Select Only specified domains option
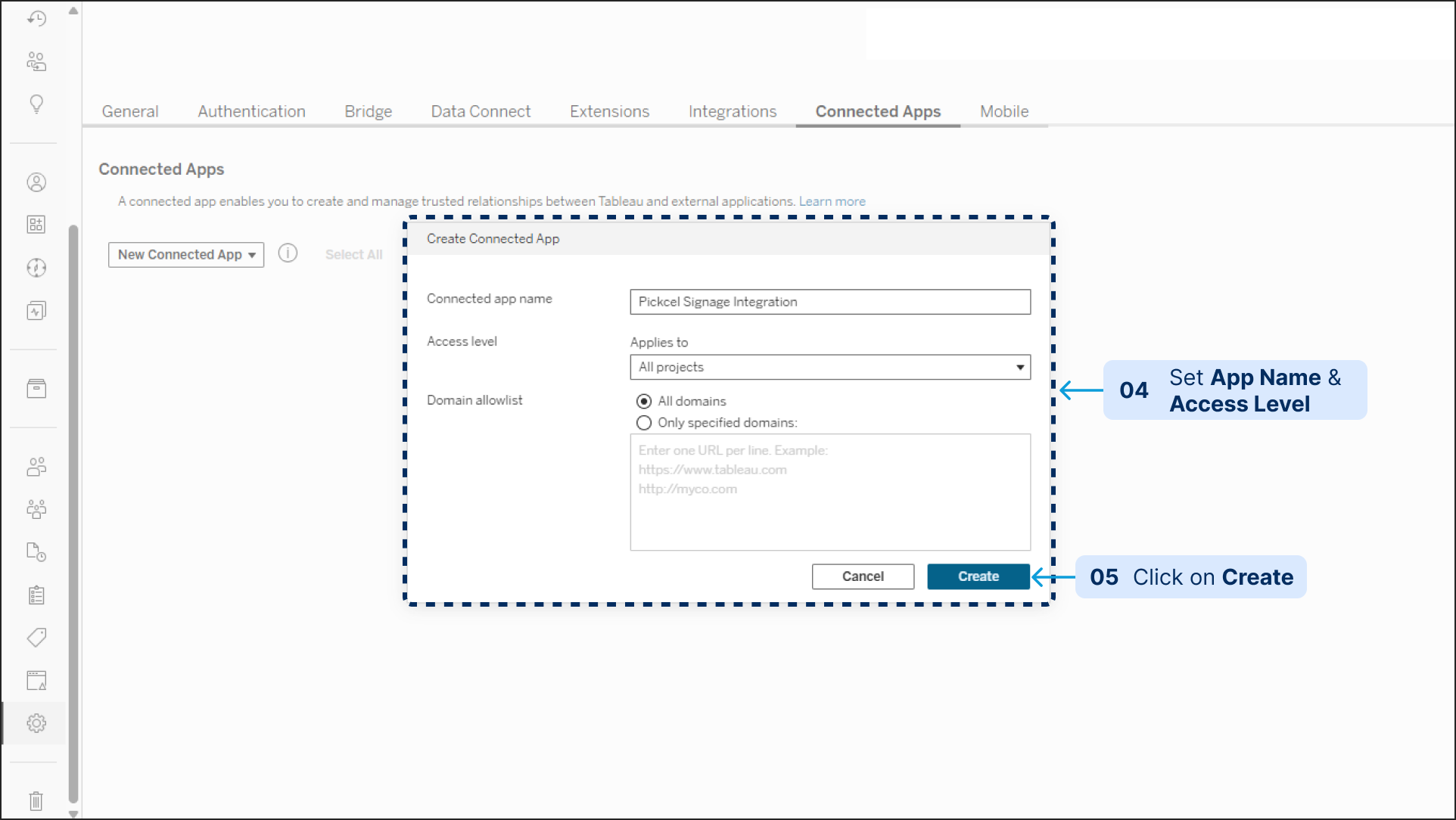The width and height of the screenshot is (1456, 820). coord(644,423)
